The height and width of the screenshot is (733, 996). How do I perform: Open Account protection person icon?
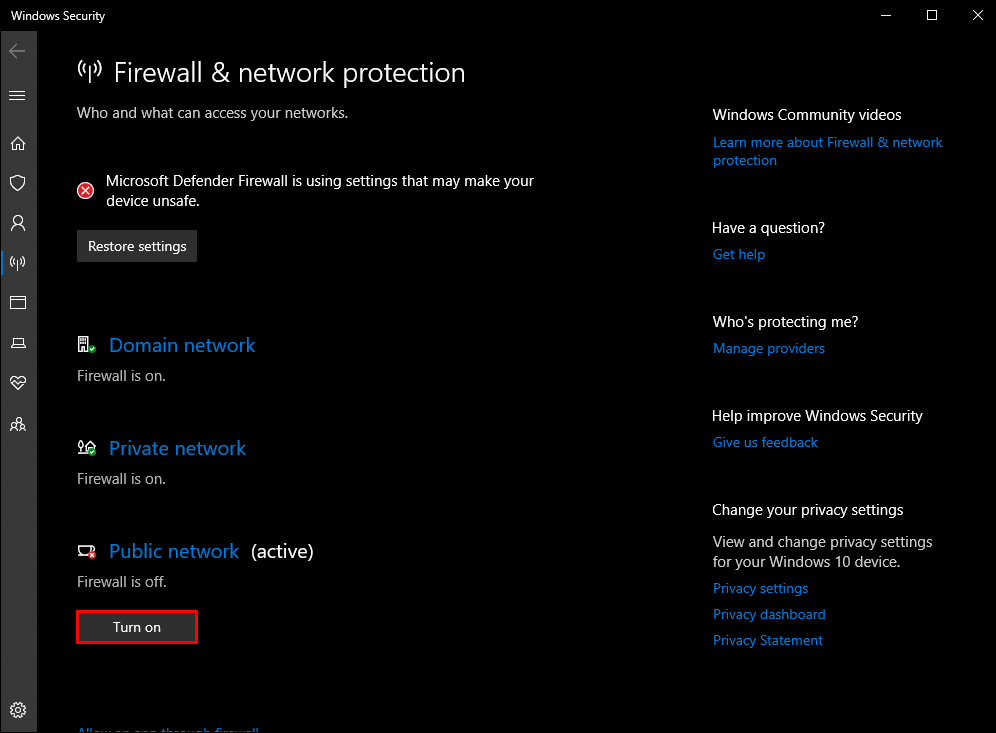(18, 223)
